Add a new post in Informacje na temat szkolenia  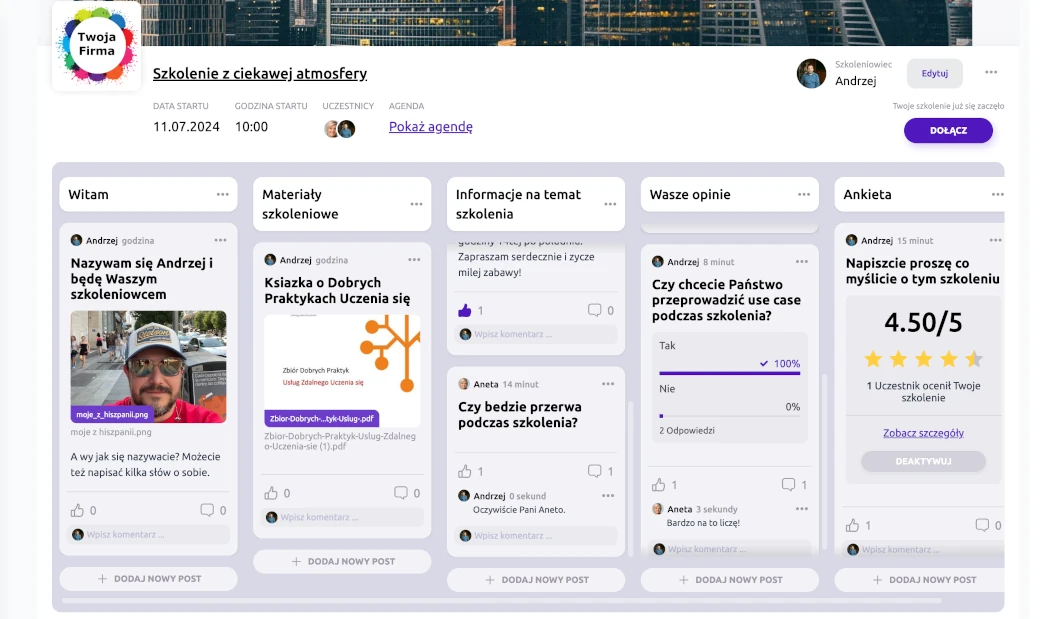(x=536, y=580)
